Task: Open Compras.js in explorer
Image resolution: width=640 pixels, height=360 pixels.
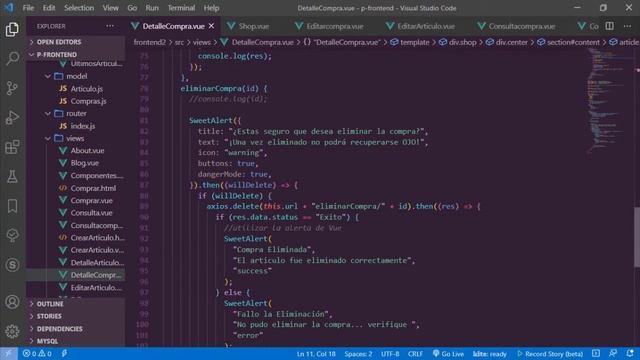Action: [x=88, y=101]
